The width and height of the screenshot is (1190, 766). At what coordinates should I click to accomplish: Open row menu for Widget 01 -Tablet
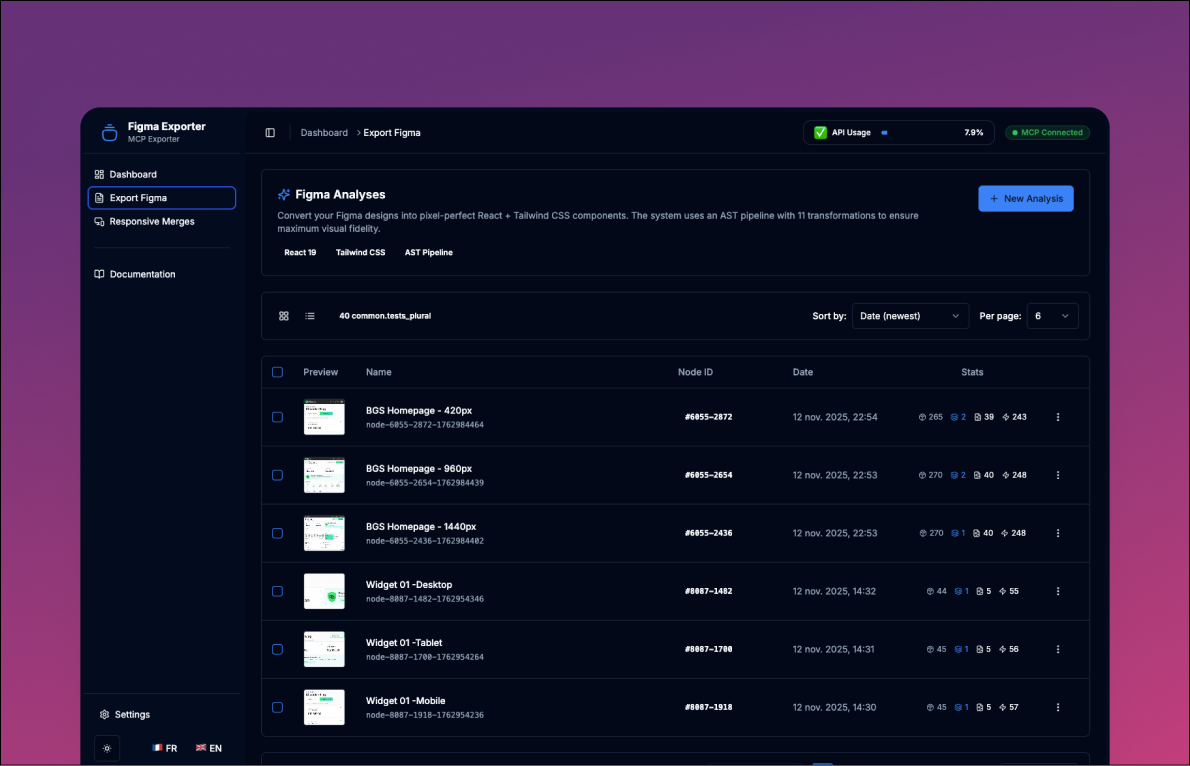pyautogui.click(x=1058, y=649)
